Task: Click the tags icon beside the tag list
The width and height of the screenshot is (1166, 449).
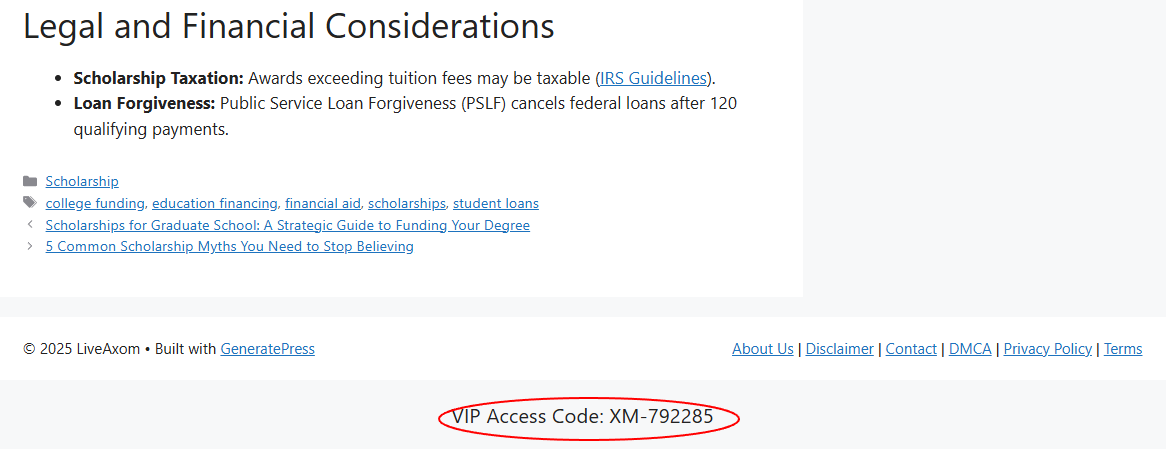Action: pyautogui.click(x=31, y=203)
